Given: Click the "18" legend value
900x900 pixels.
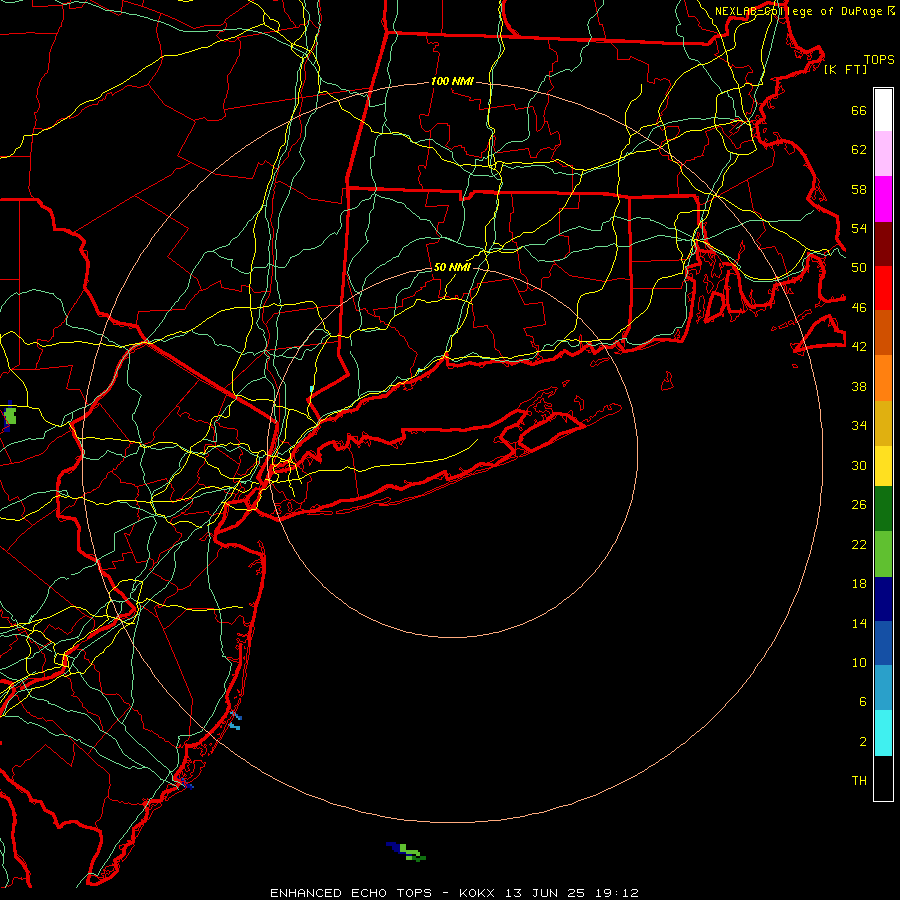Looking at the screenshot, I should (859, 584).
